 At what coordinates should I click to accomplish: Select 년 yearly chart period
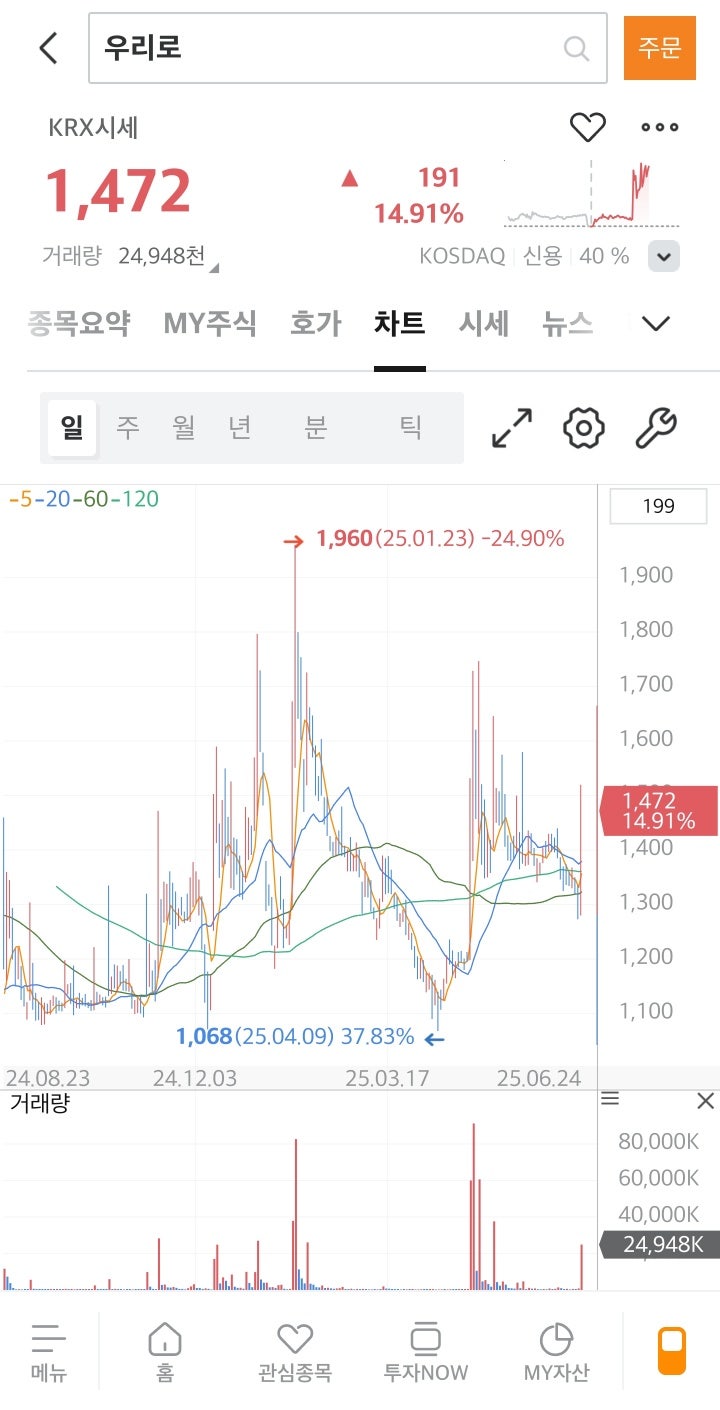[x=240, y=428]
